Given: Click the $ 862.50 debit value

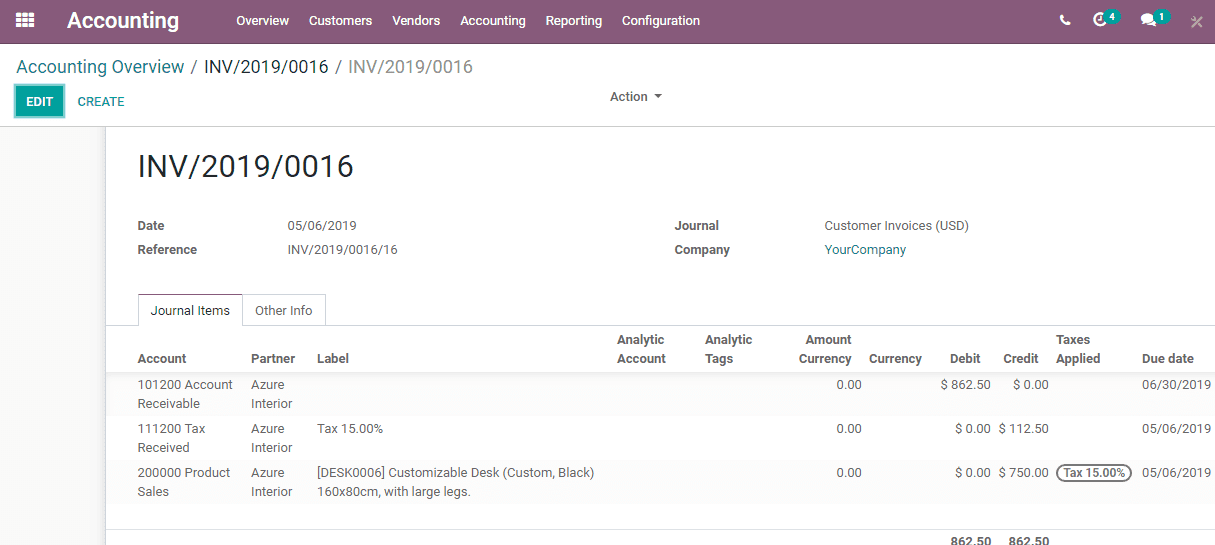Looking at the screenshot, I should (x=966, y=385).
